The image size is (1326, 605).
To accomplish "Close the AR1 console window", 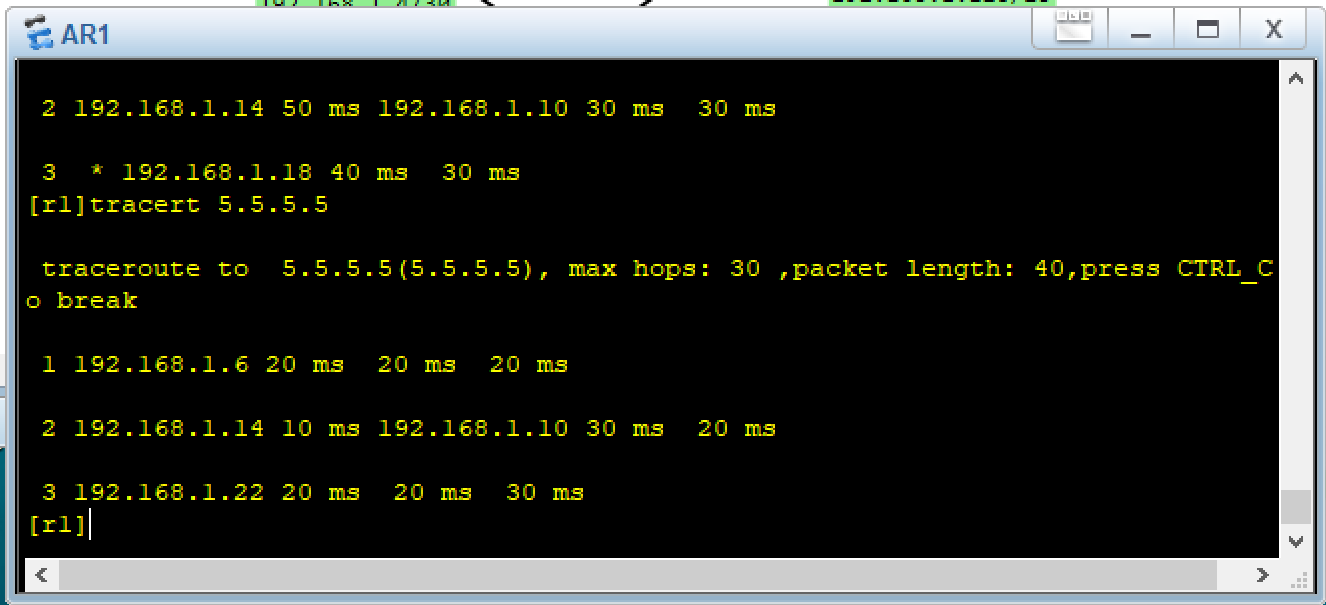I will (1273, 30).
